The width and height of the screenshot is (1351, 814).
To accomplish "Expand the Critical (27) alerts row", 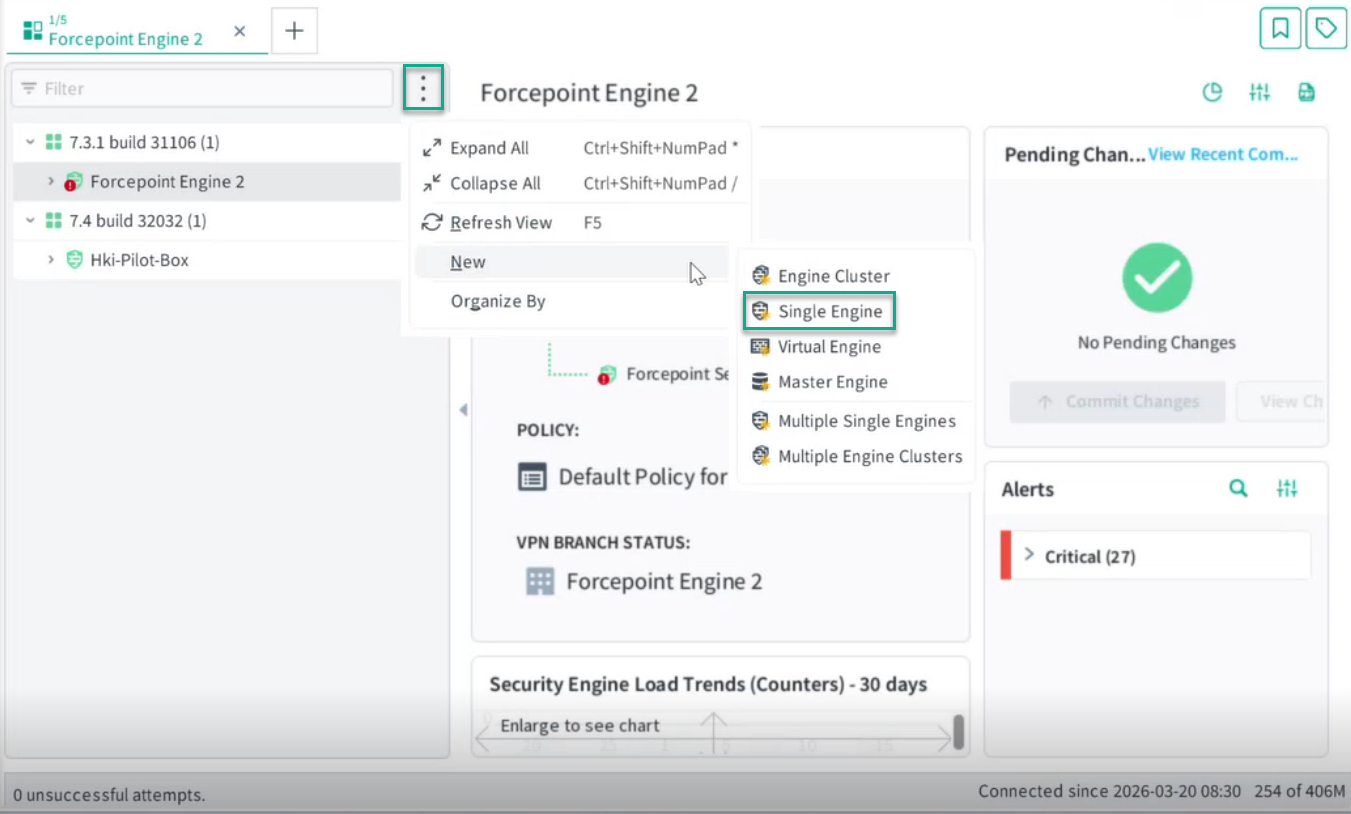I will (x=1029, y=555).
